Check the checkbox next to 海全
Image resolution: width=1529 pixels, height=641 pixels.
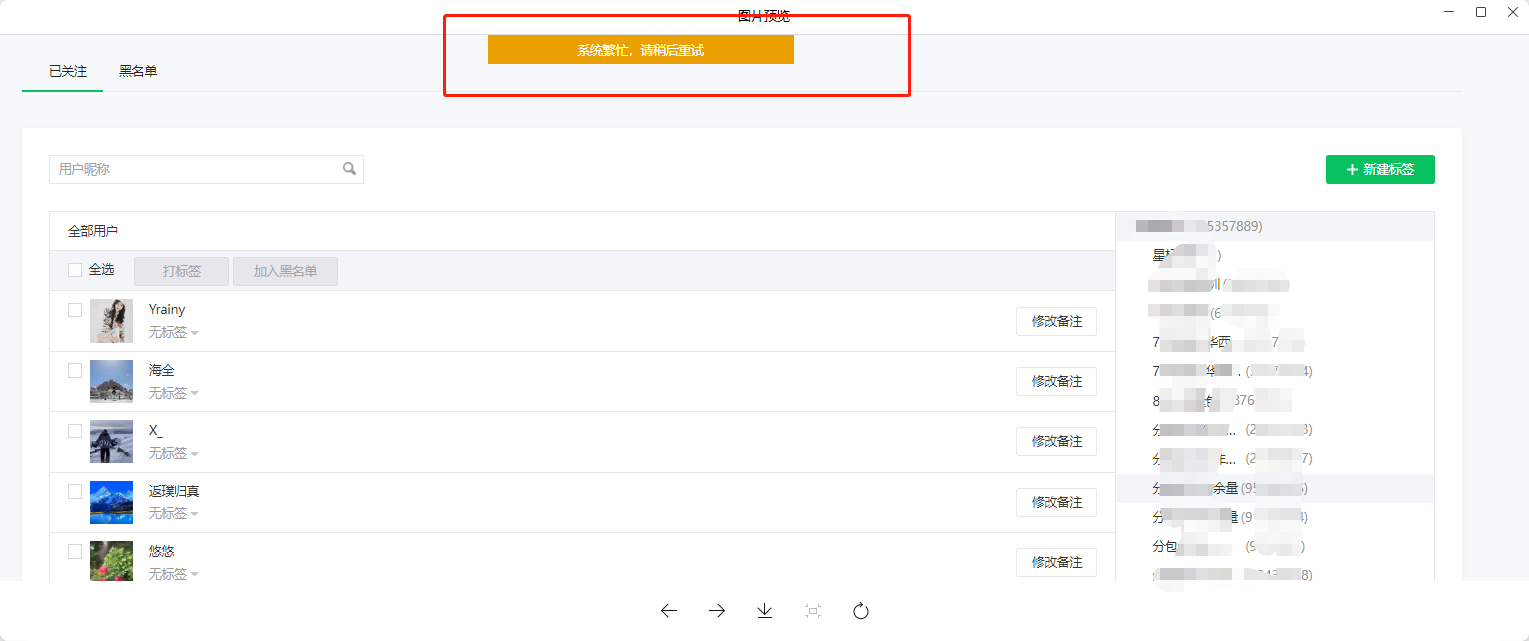74,370
